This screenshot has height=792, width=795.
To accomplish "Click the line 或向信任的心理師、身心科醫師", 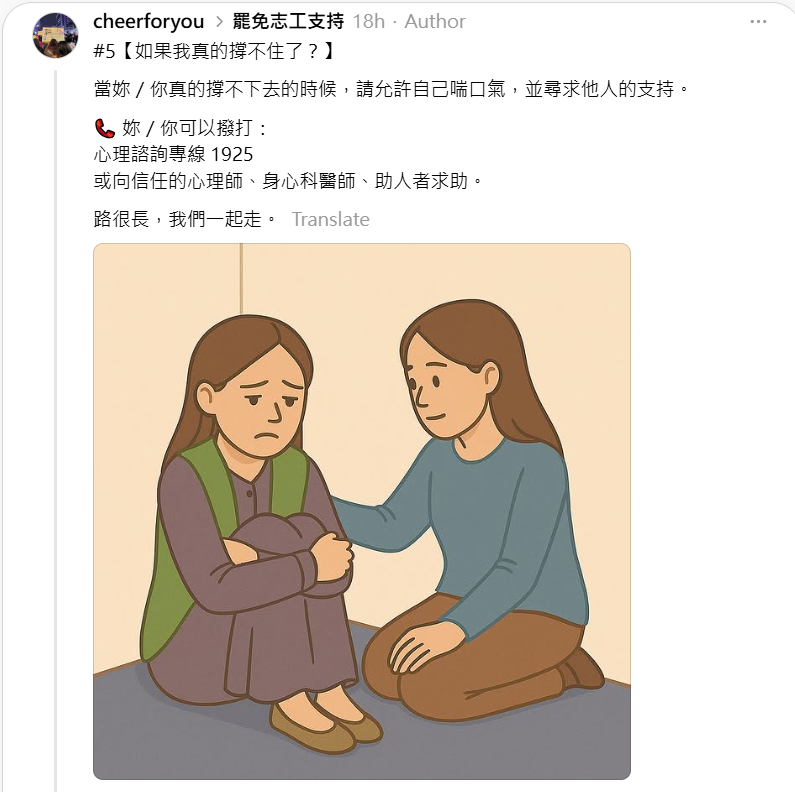I will (x=288, y=181).
